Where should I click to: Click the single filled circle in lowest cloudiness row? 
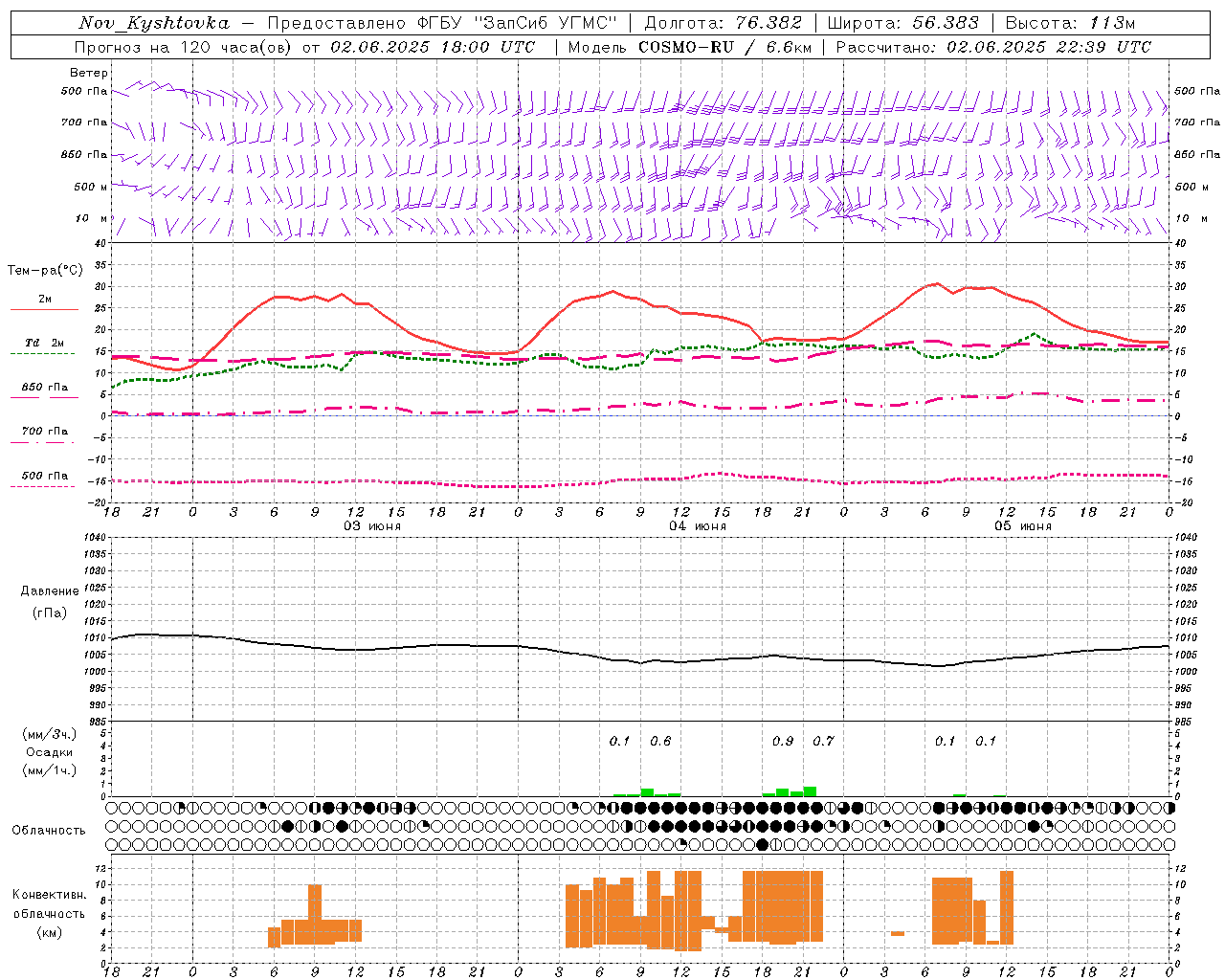pyautogui.click(x=762, y=844)
